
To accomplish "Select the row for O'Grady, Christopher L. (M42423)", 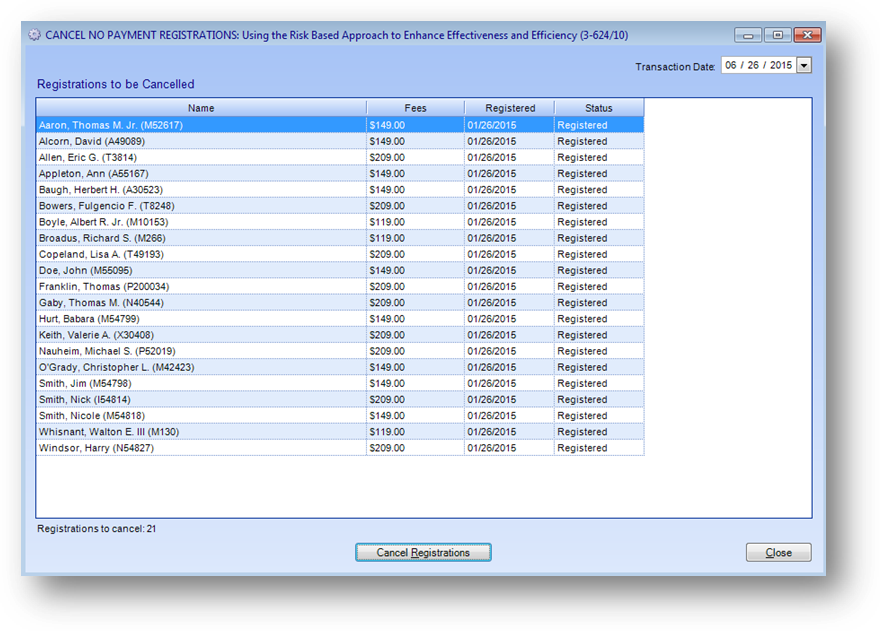I will tap(340, 368).
